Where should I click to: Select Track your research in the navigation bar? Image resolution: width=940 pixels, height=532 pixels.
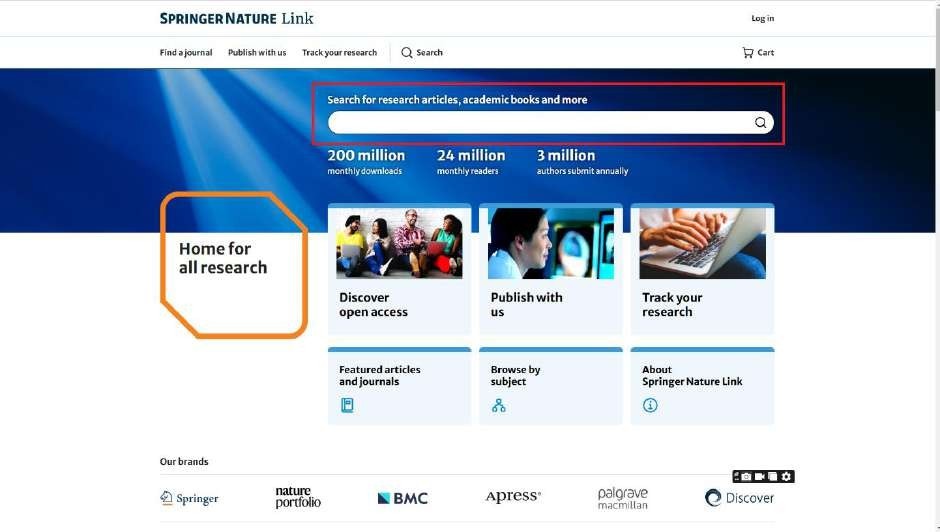[339, 53]
